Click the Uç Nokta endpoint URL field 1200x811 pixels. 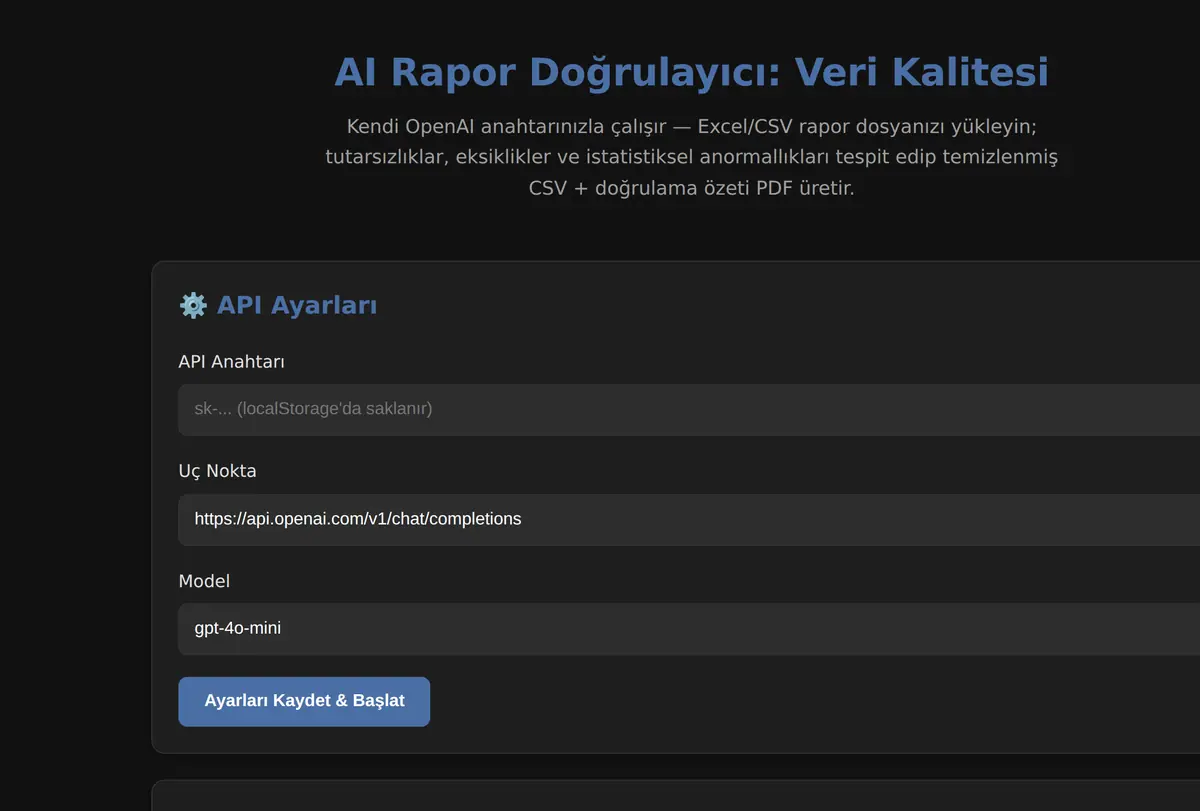click(689, 519)
